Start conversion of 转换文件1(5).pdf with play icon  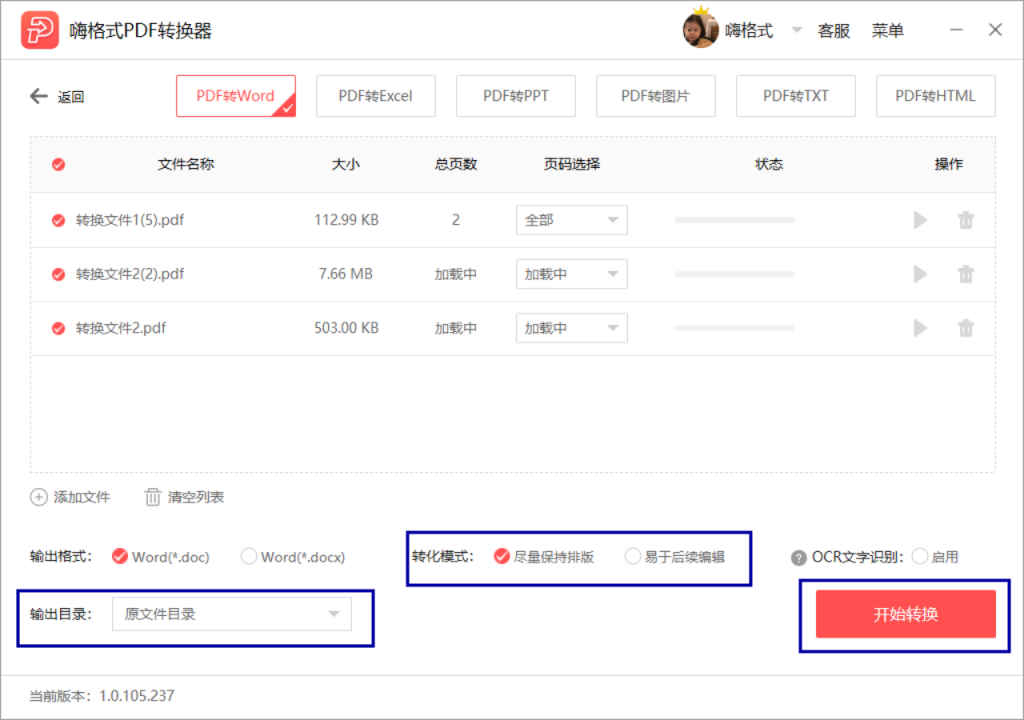tap(920, 220)
